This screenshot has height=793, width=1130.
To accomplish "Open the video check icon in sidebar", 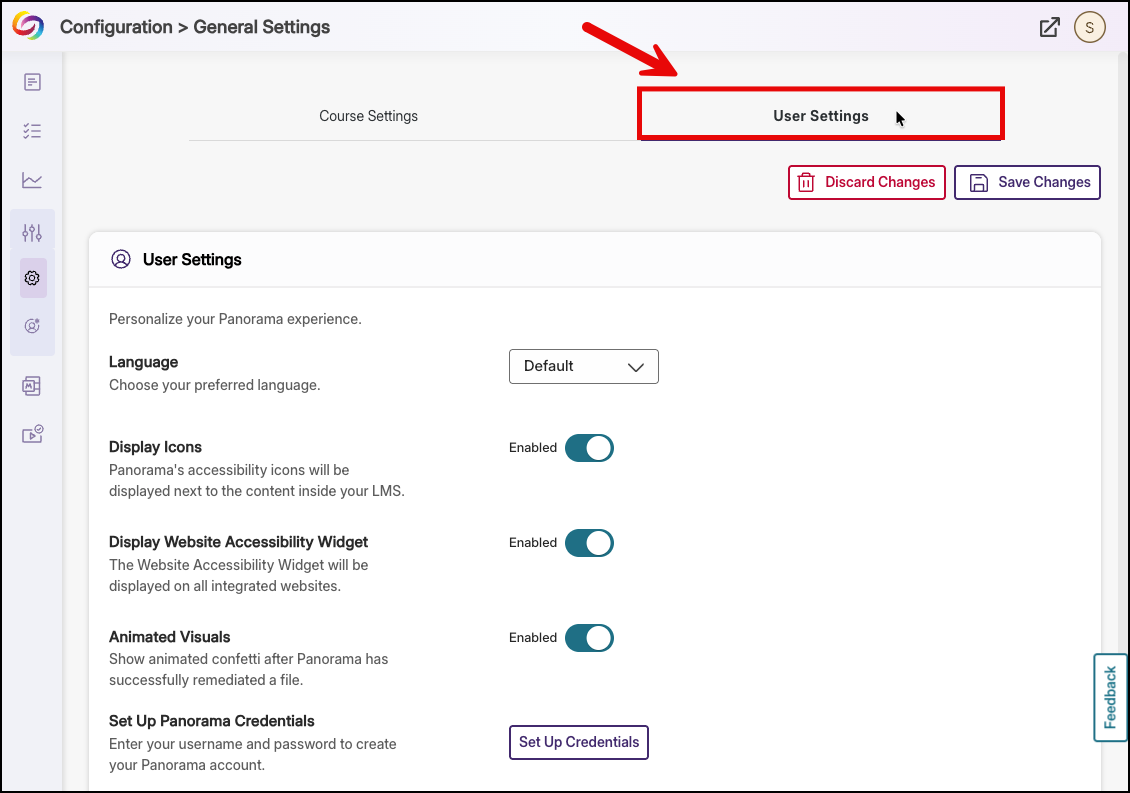I will tap(32, 434).
